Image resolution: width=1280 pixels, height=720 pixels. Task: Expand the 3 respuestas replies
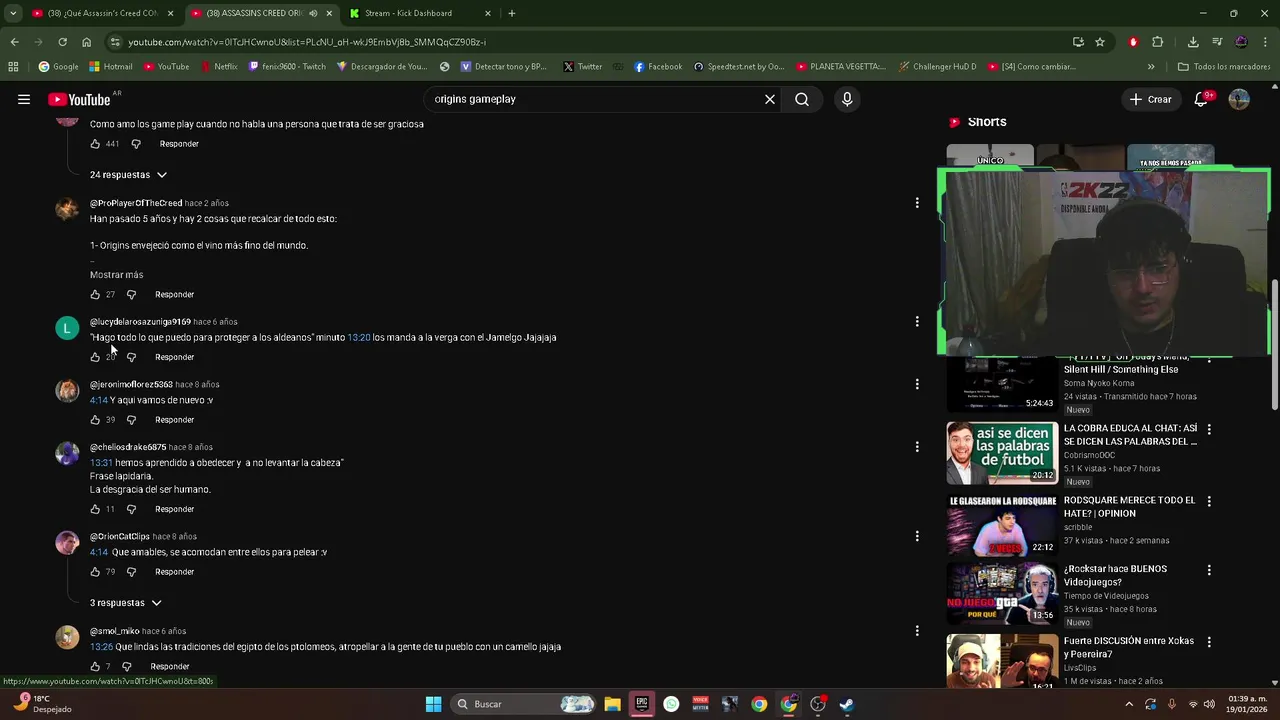125,603
